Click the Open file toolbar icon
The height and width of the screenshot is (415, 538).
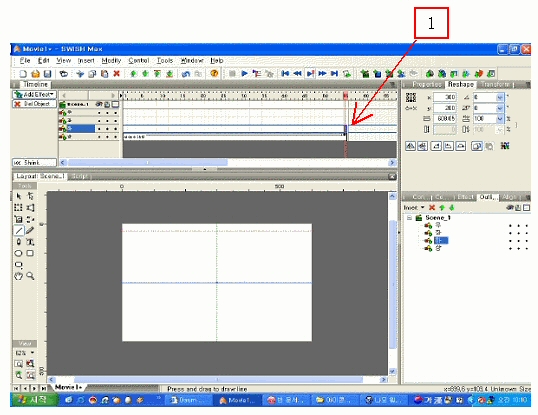point(35,74)
